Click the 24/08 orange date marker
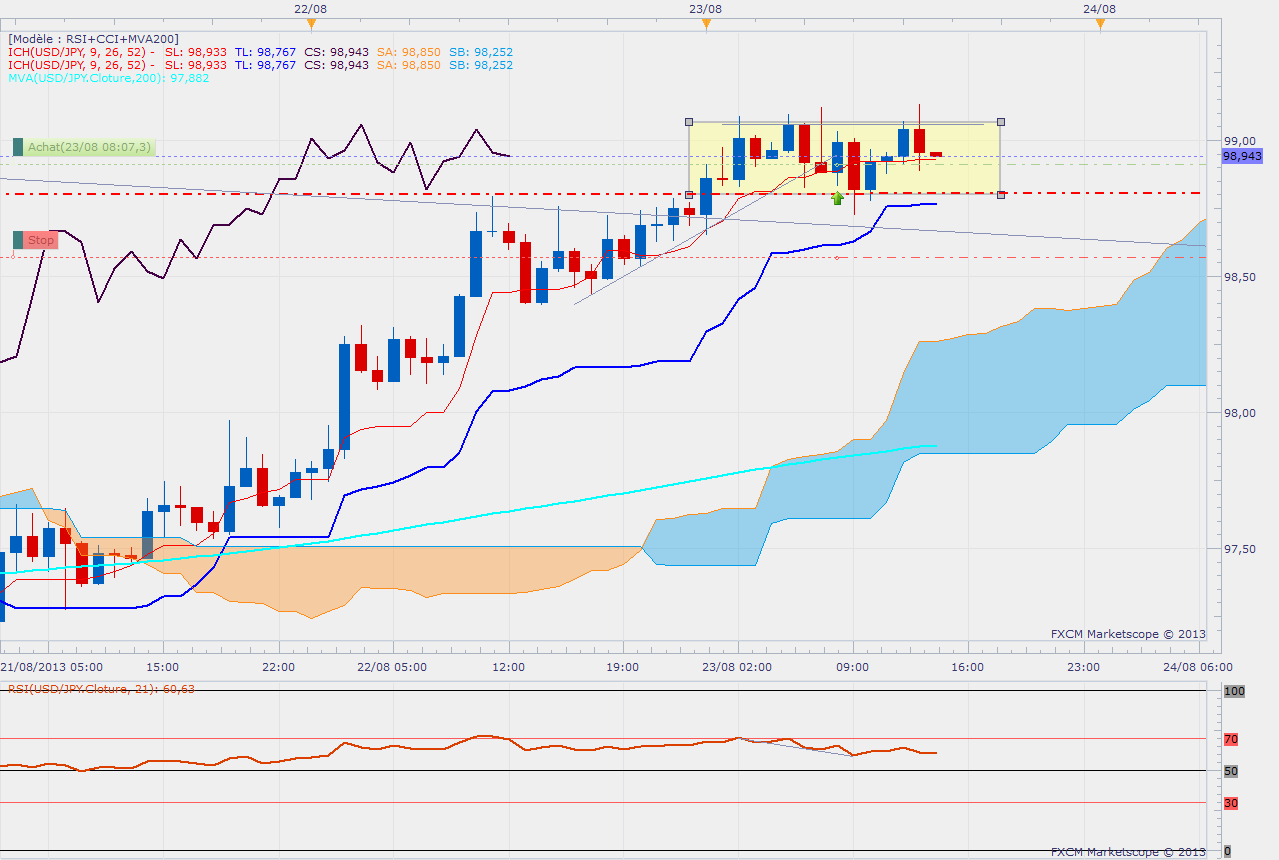1279x860 pixels. click(1099, 23)
